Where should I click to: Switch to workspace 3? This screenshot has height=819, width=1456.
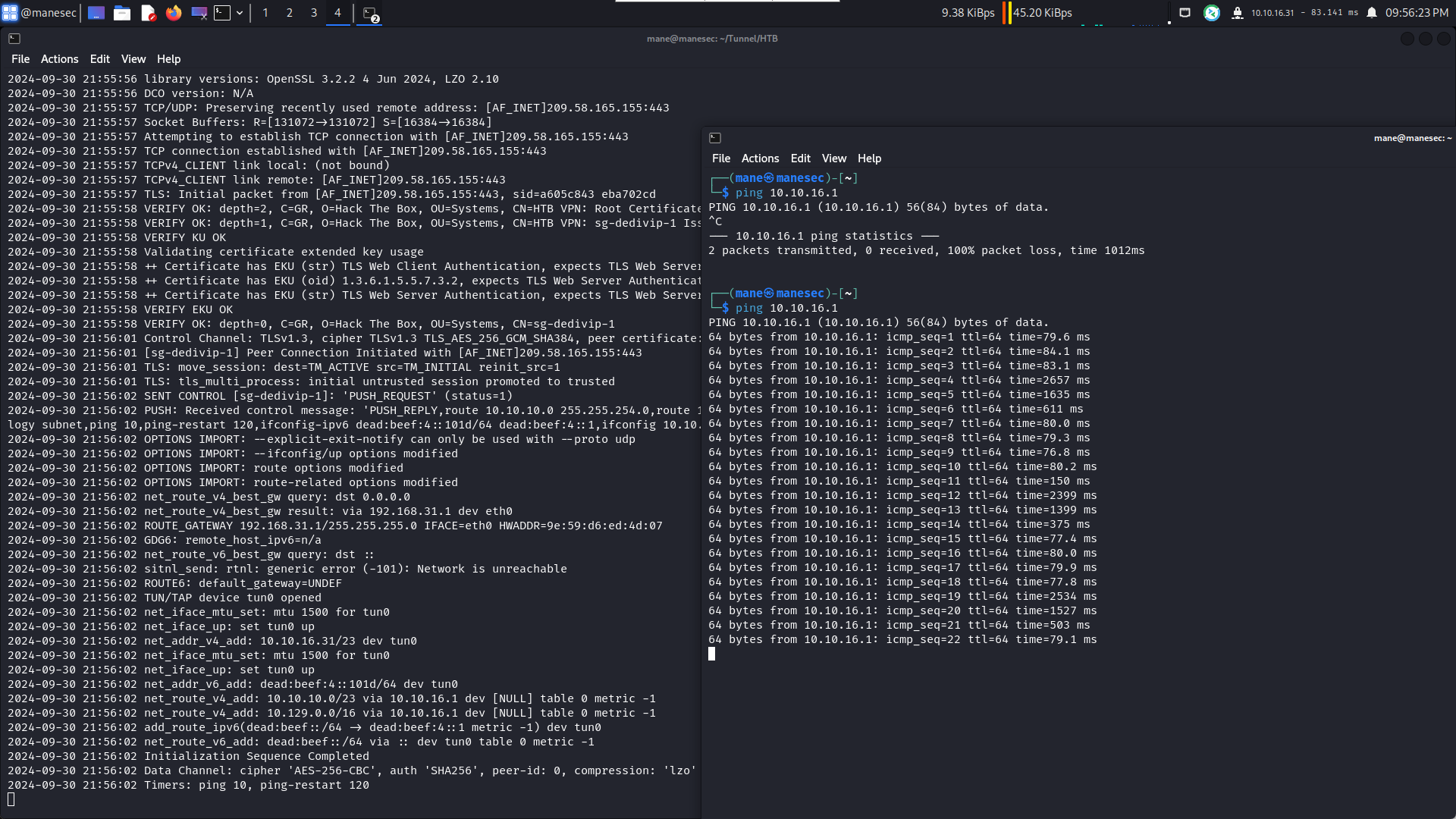pyautogui.click(x=314, y=13)
